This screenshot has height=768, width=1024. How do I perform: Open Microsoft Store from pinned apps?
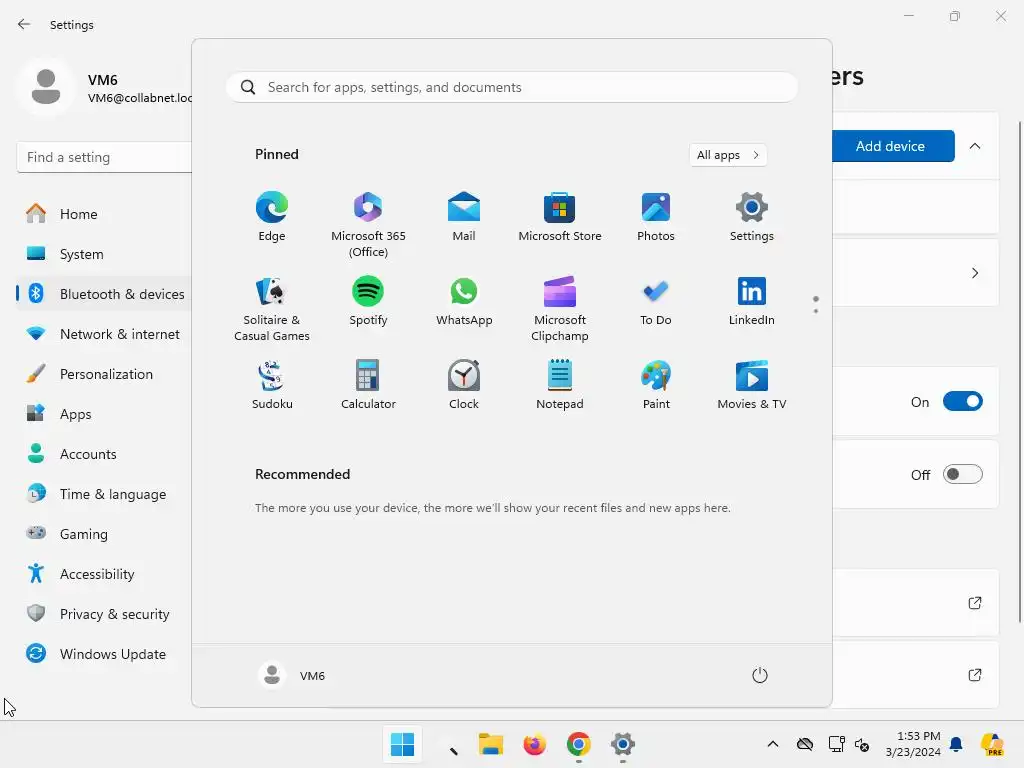(x=560, y=217)
